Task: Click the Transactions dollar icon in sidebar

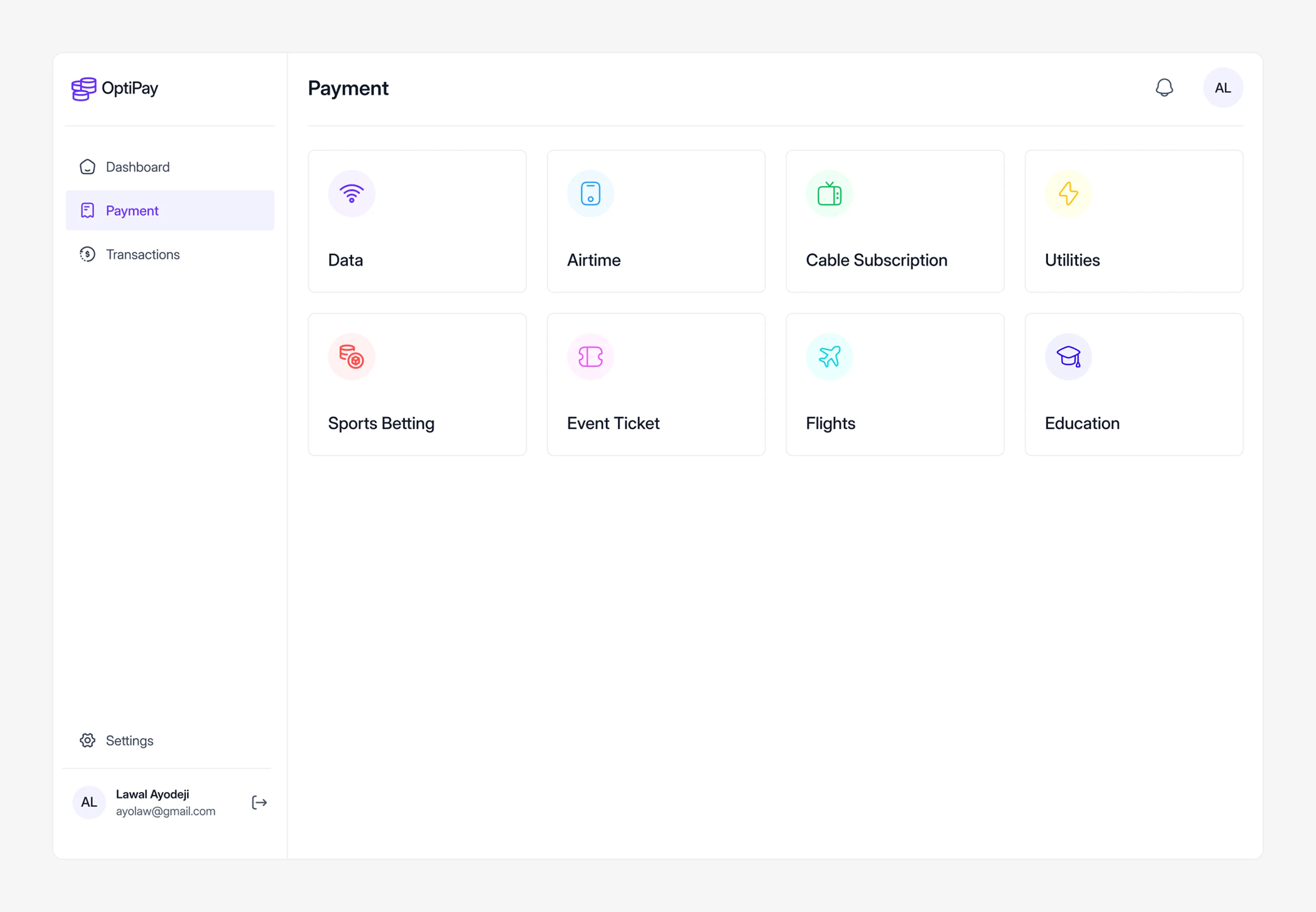Action: (87, 254)
